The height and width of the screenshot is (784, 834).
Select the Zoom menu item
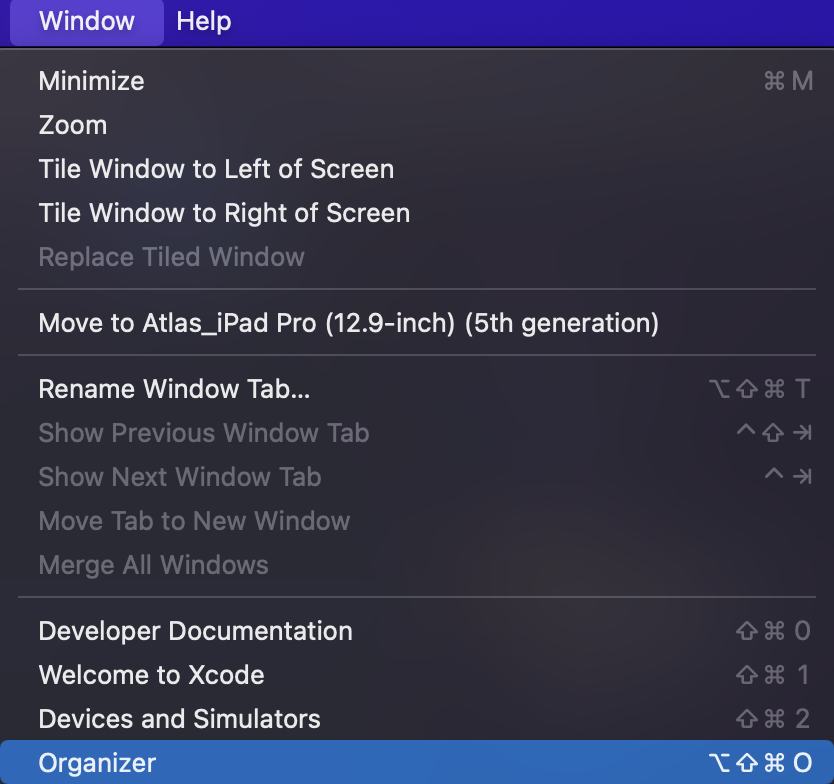(x=417, y=126)
